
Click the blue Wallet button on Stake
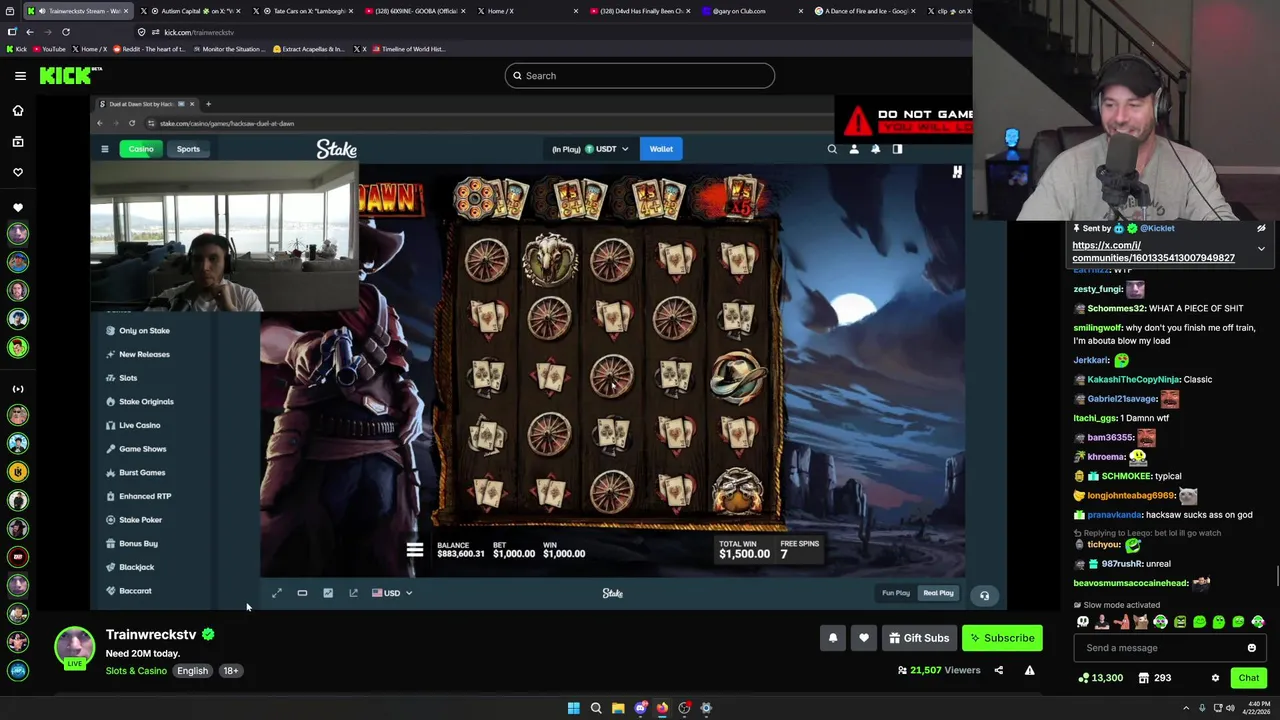tap(661, 149)
